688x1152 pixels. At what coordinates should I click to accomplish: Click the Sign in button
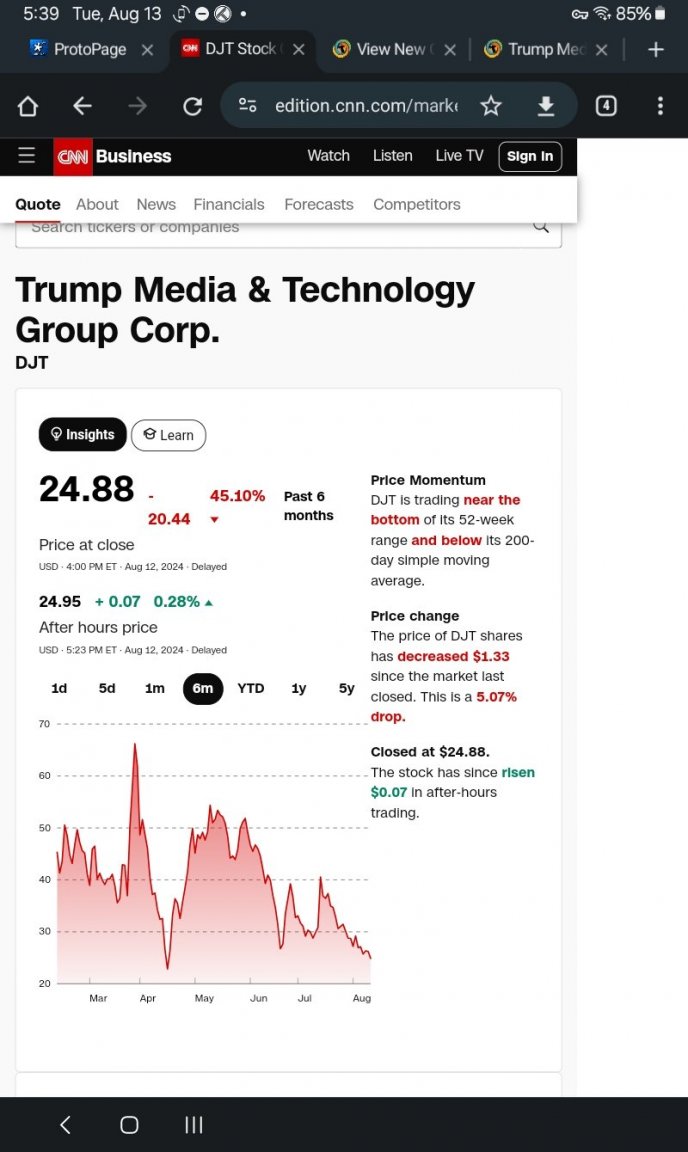pos(530,156)
